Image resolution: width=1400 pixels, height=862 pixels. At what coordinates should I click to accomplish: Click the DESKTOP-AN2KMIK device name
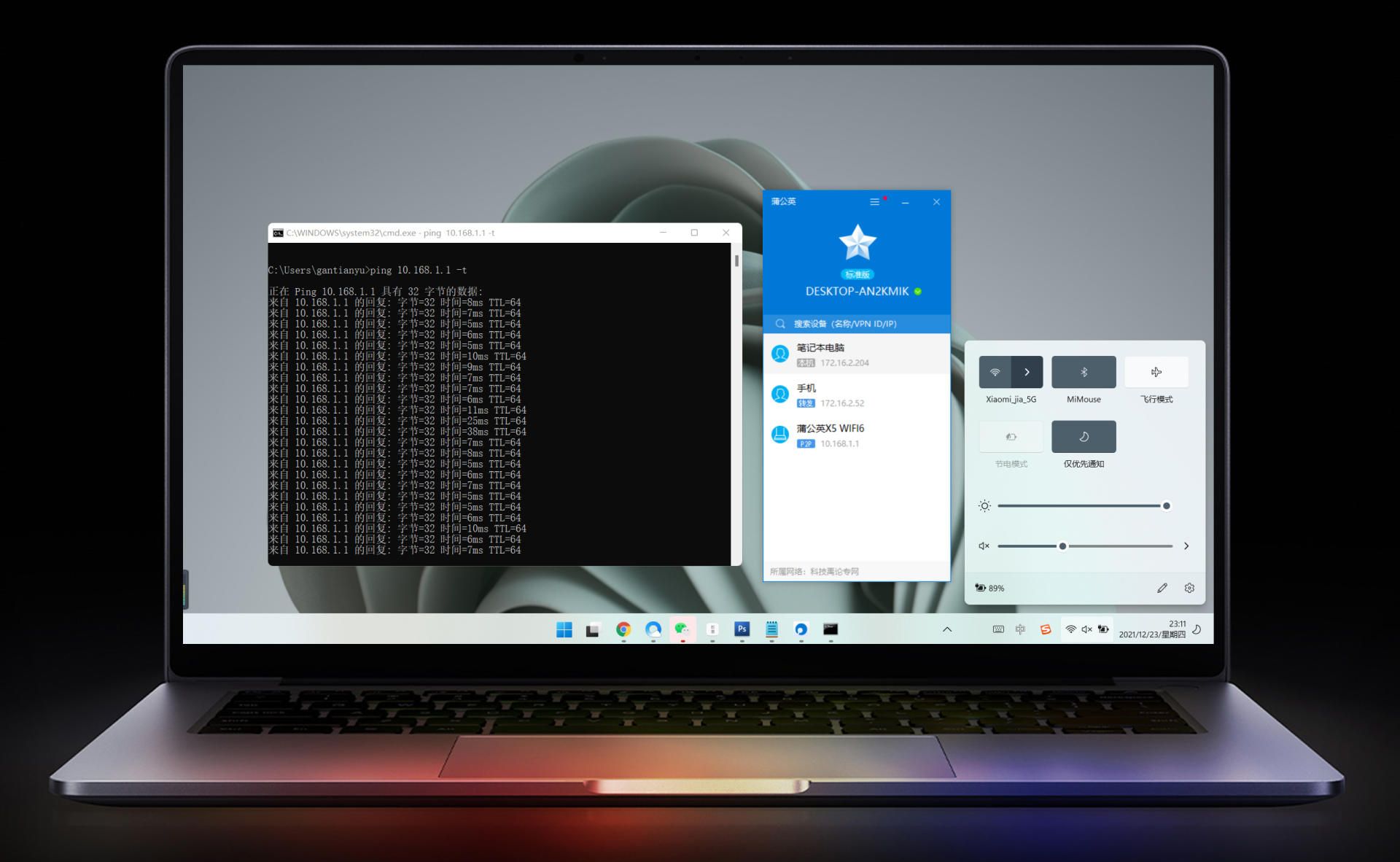(857, 291)
